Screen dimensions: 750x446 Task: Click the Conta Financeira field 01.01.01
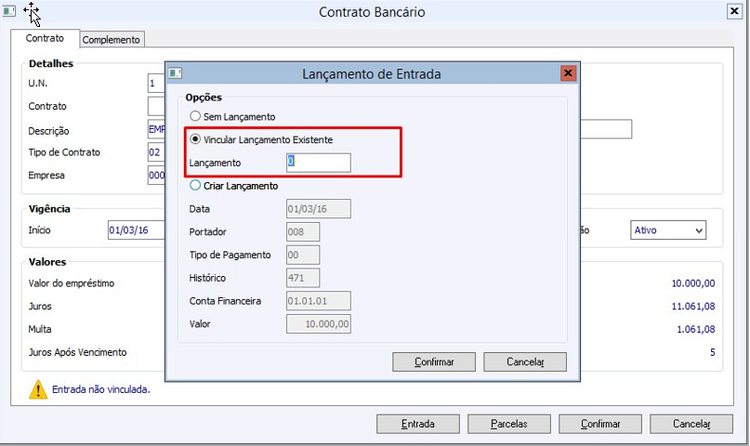319,301
